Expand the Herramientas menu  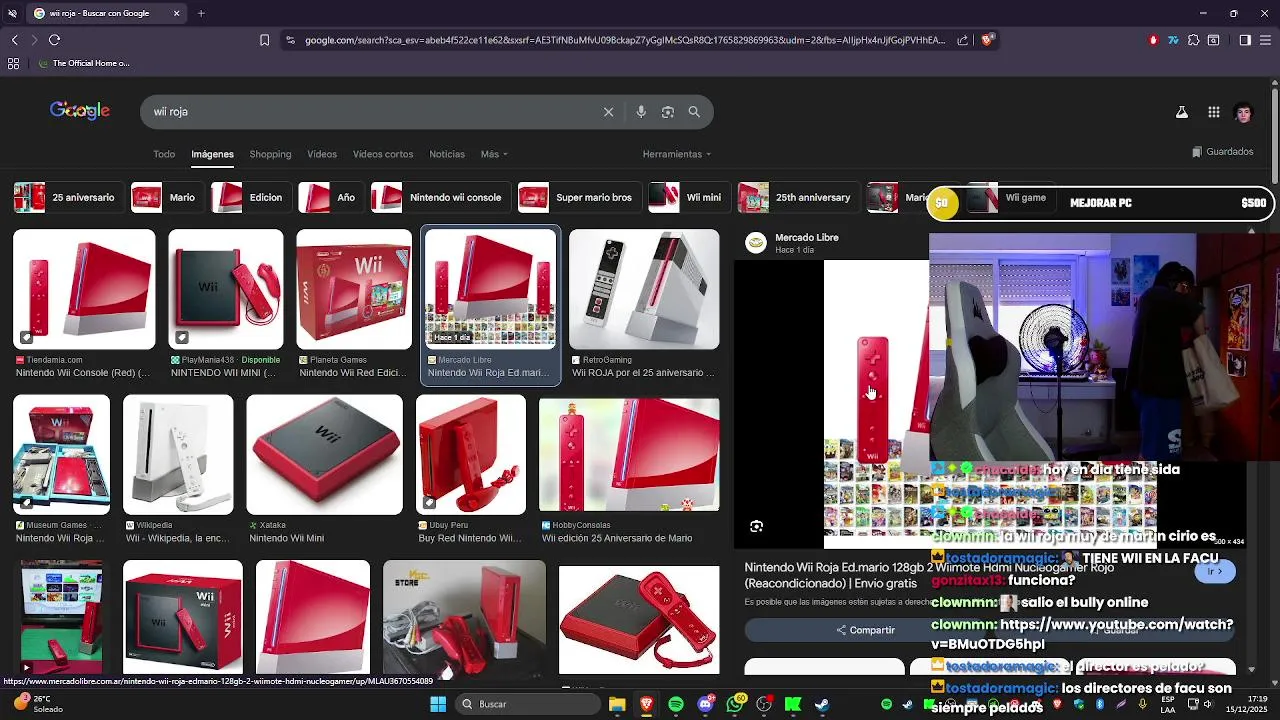pos(677,154)
